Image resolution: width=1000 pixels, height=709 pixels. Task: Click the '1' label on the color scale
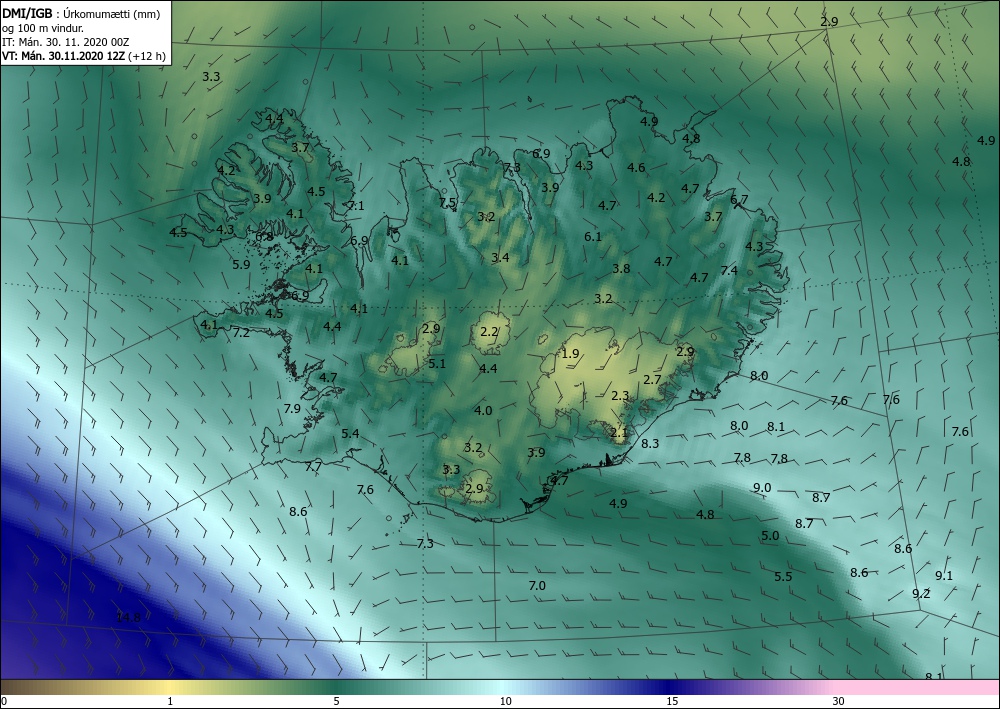pyautogui.click(x=170, y=701)
